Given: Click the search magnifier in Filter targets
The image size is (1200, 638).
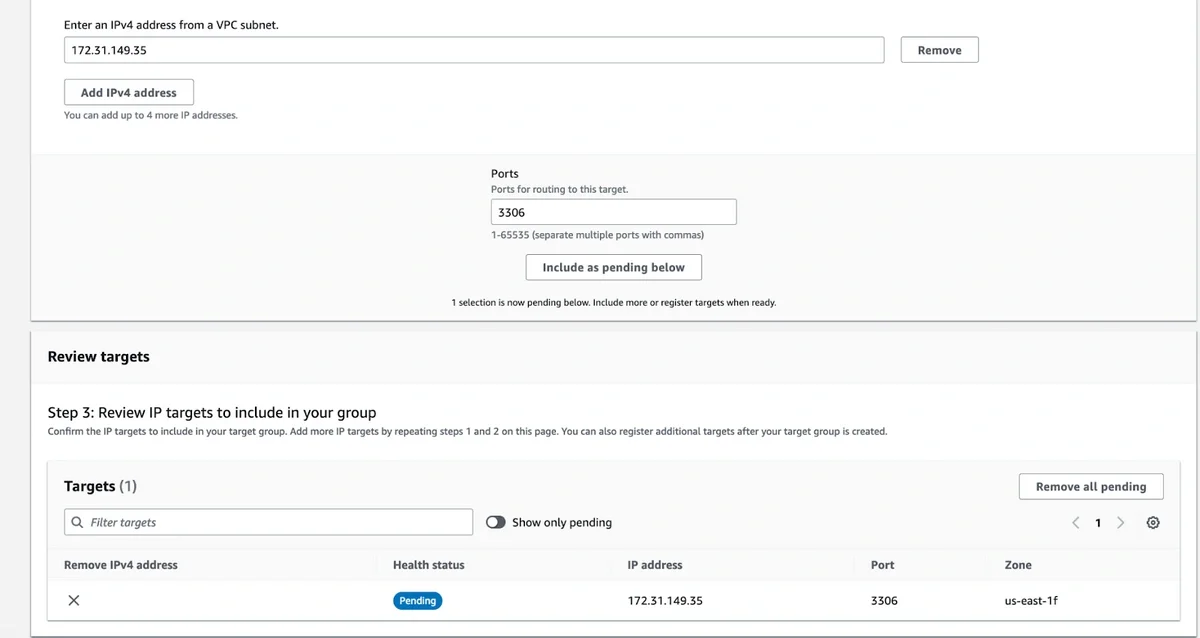Looking at the screenshot, I should 78,522.
